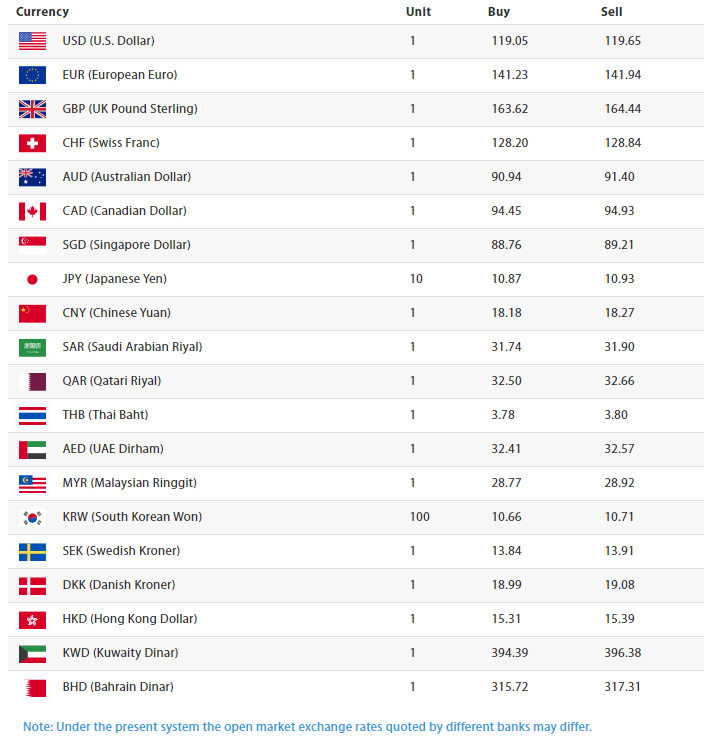Select the Buy column header
704x738 pixels.
[499, 12]
